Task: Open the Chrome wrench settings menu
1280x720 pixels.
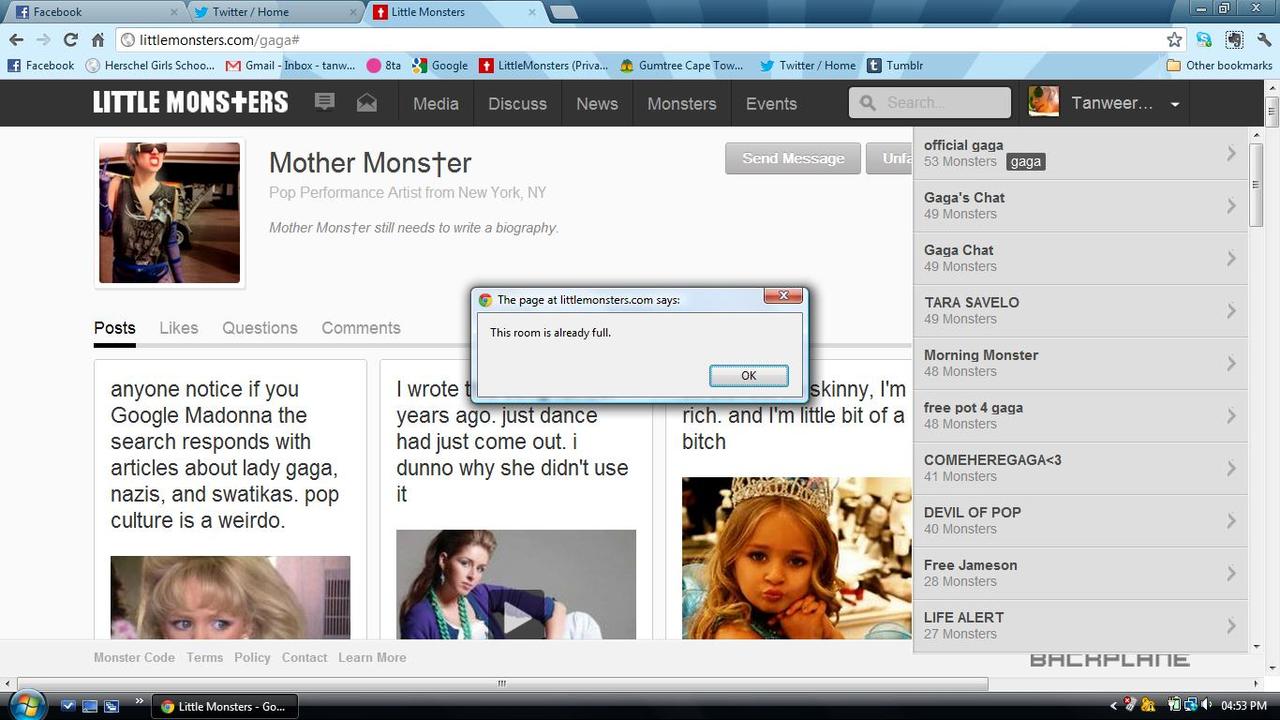Action: pos(1265,40)
